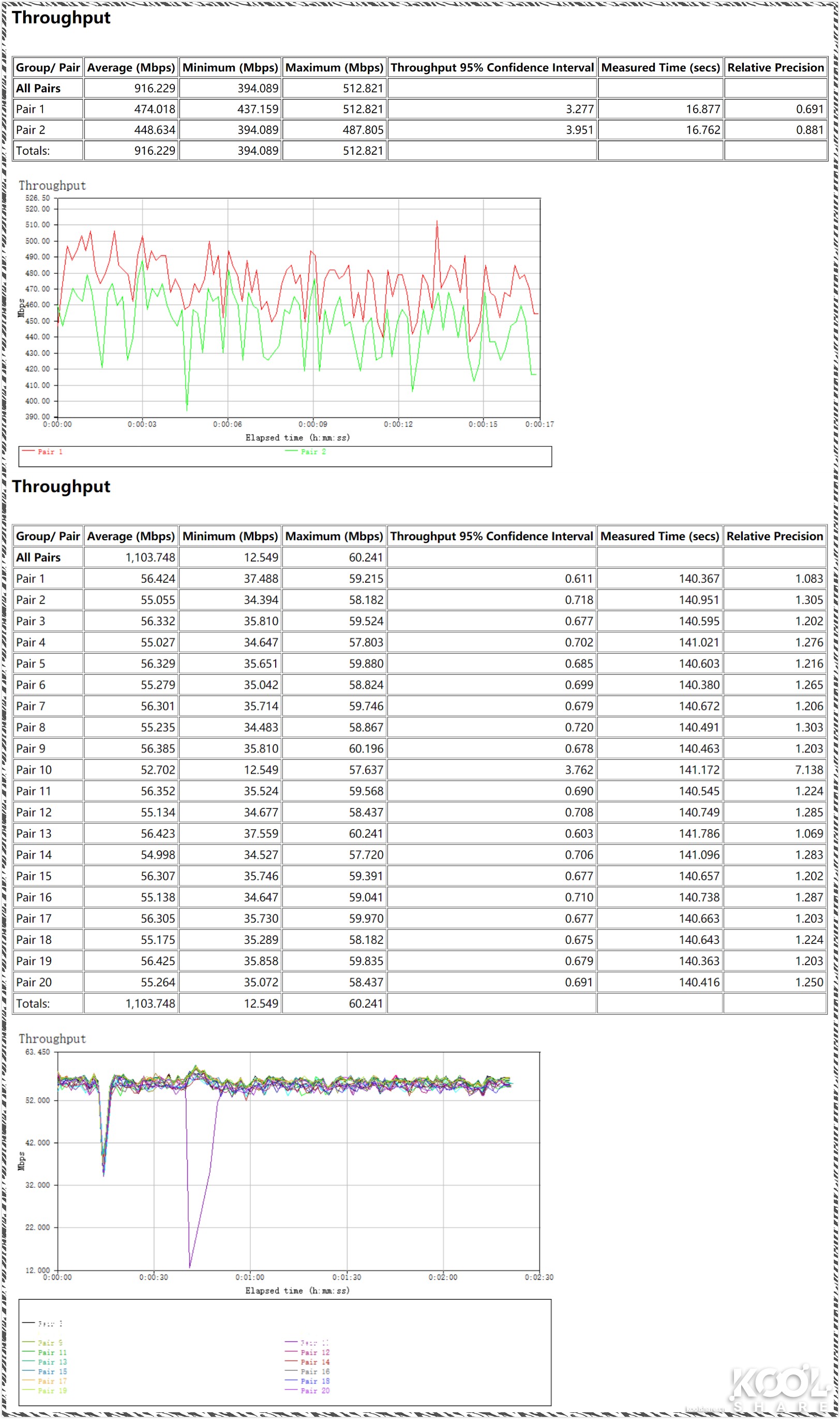This screenshot has width=840, height=1419.
Task: Click the 1.305 relative precision cell
Action: 775,600
